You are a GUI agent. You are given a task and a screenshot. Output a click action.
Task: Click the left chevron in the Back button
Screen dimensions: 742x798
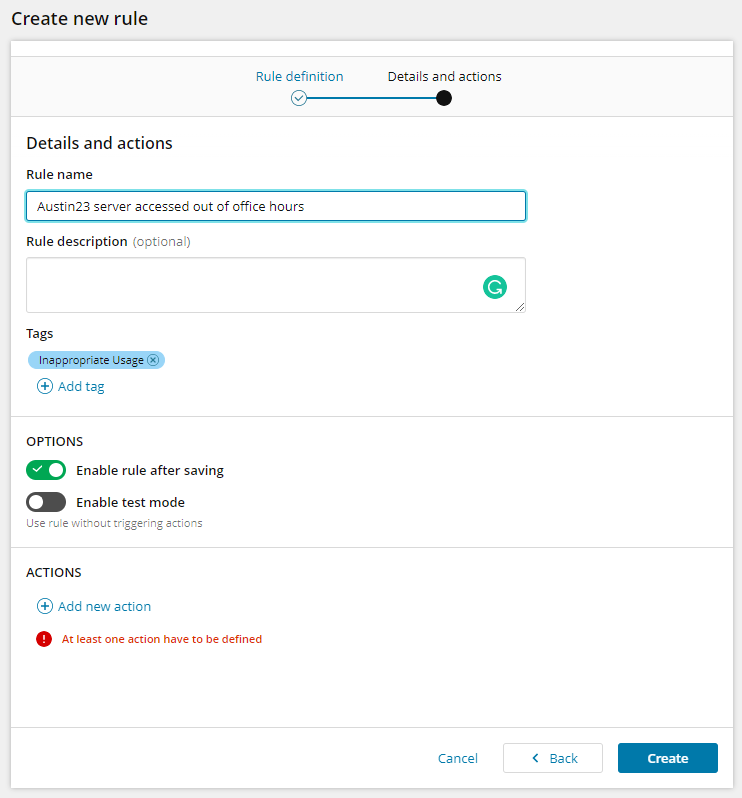pyautogui.click(x=535, y=758)
